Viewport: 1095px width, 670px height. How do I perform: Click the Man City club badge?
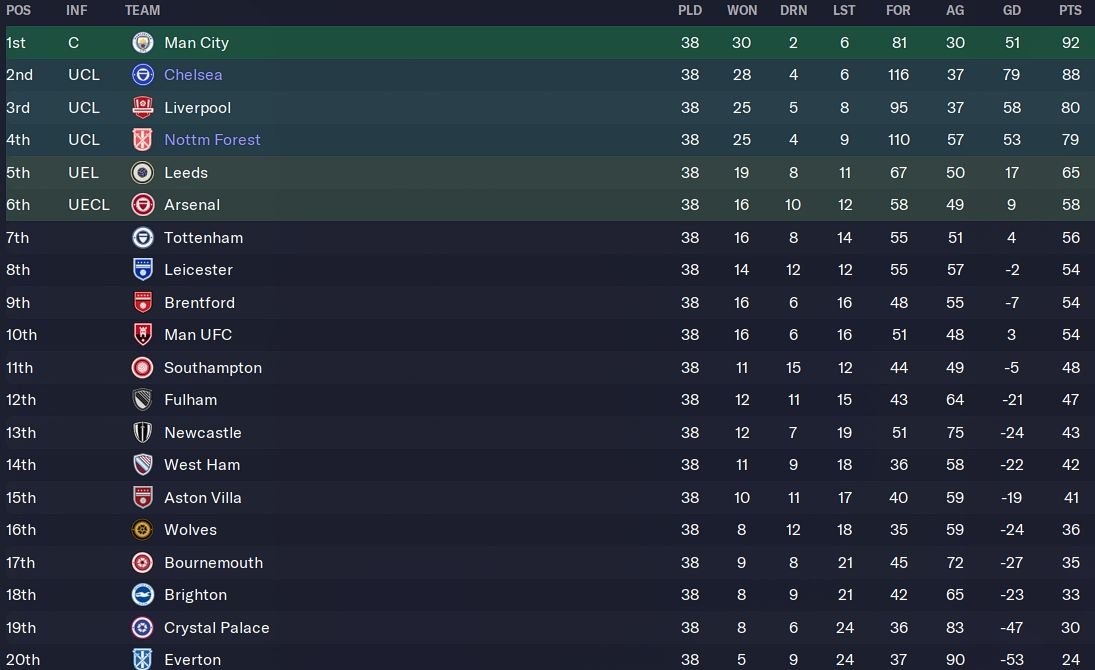[x=142, y=43]
